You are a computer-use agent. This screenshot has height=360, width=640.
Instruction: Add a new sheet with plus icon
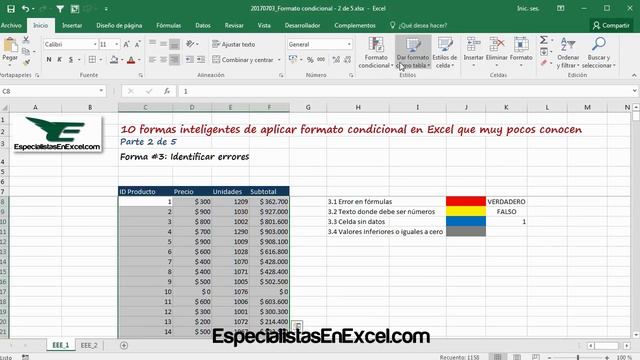click(124, 345)
